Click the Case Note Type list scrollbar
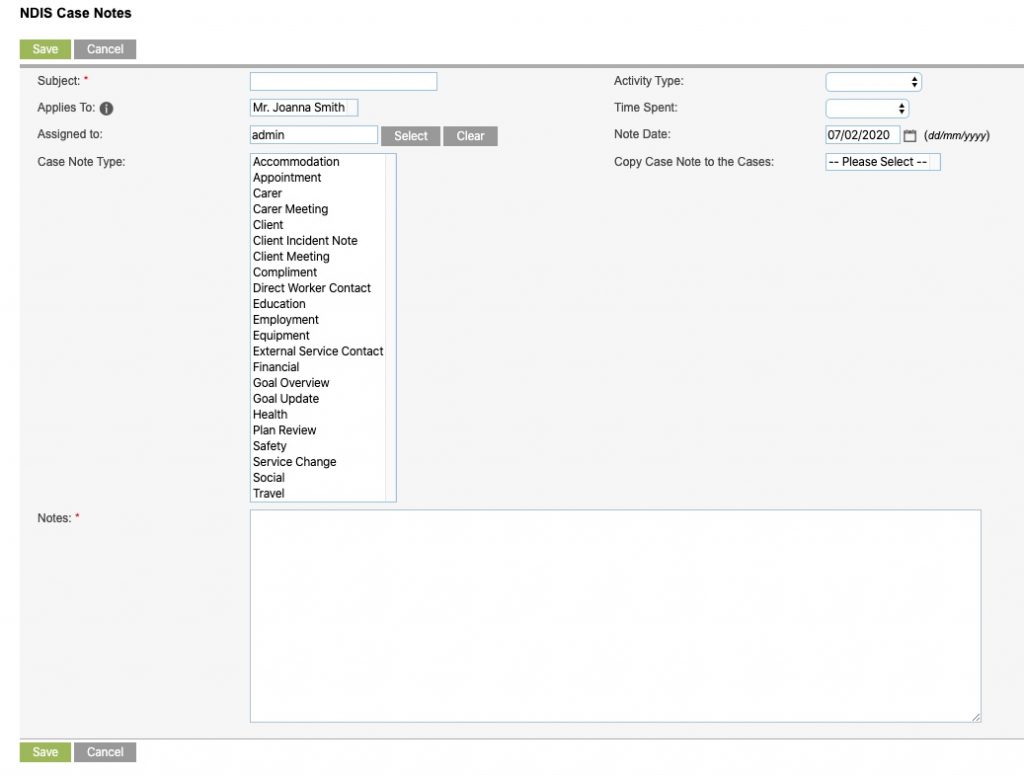Image resolution: width=1024 pixels, height=775 pixels. click(391, 328)
